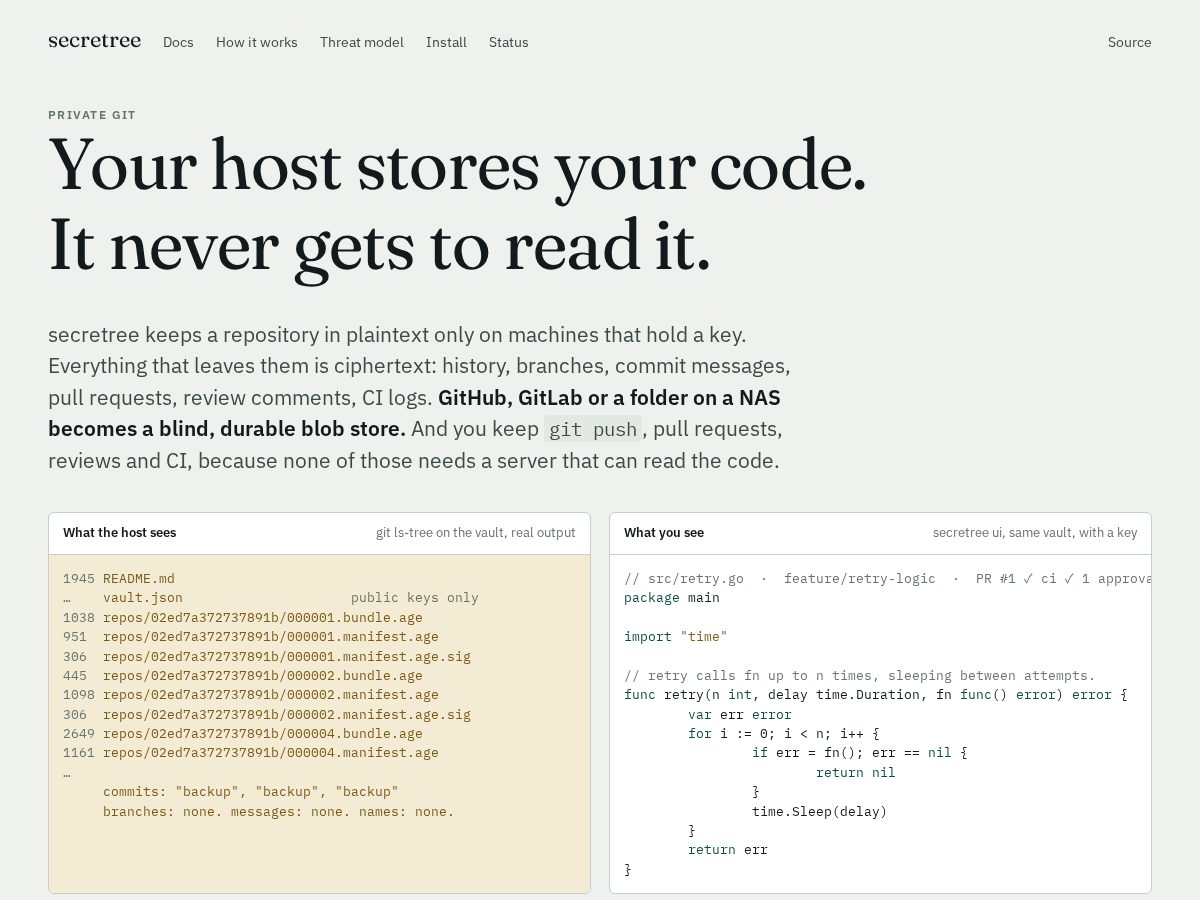Click the 'package main' code line
Viewport: 1200px width, 900px height.
[x=672, y=598]
